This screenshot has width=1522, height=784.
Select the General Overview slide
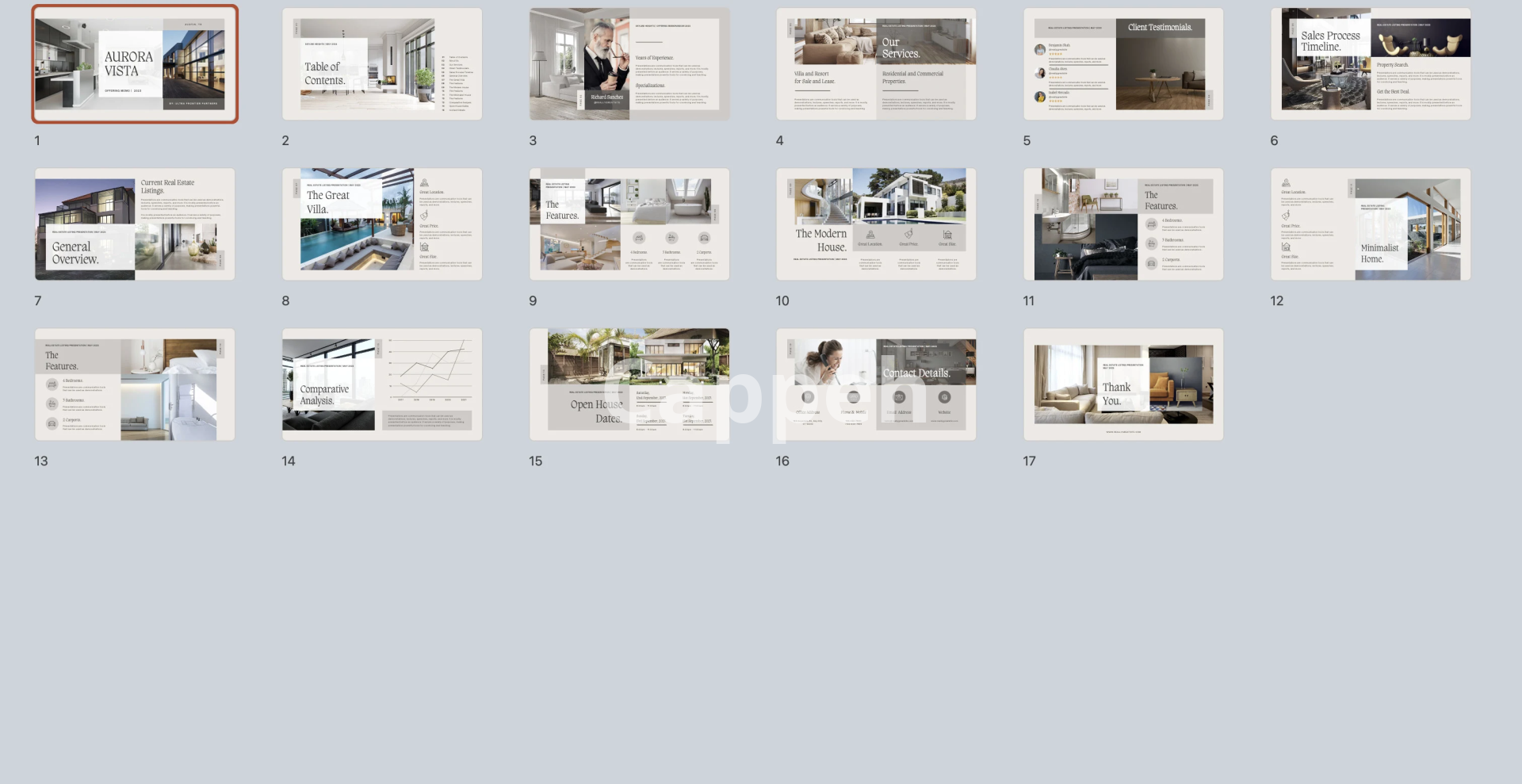tap(135, 224)
